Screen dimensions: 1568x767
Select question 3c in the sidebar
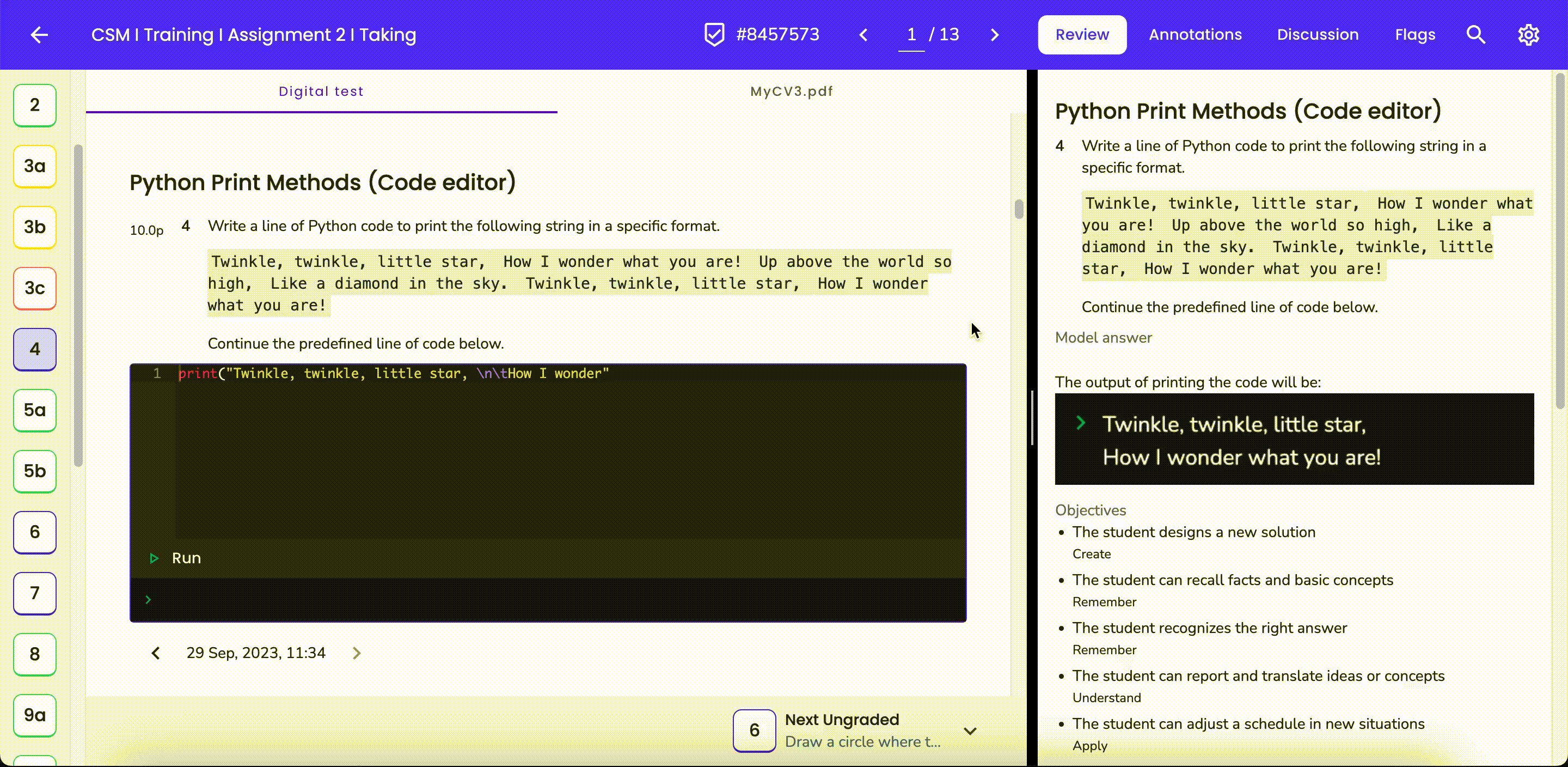click(x=35, y=288)
